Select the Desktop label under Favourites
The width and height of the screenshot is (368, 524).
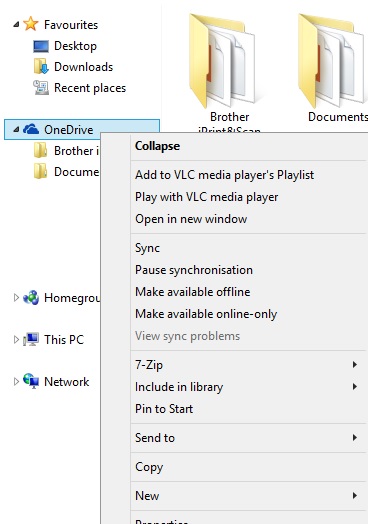tap(75, 46)
